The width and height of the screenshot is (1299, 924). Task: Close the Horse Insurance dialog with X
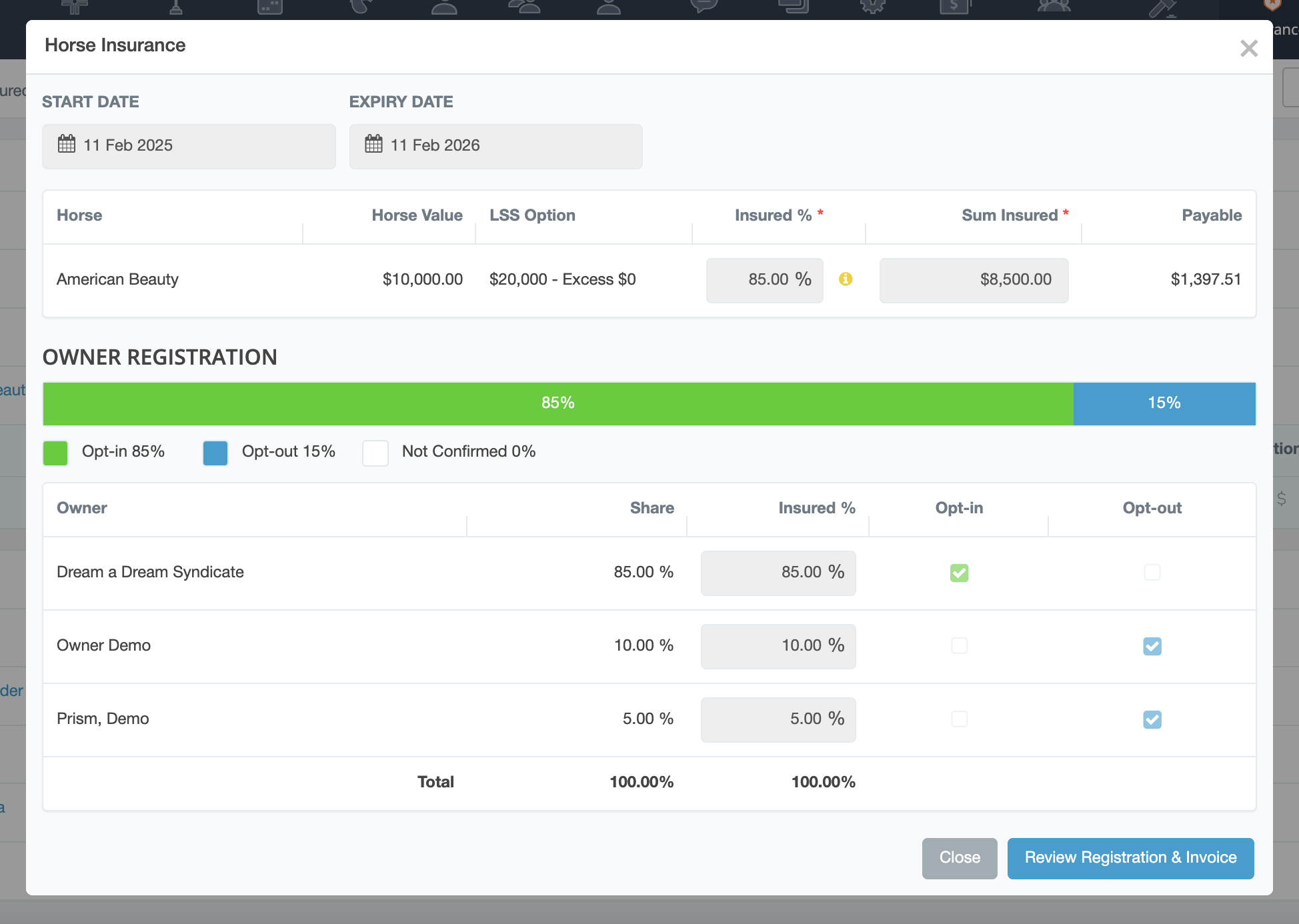pyautogui.click(x=1248, y=49)
